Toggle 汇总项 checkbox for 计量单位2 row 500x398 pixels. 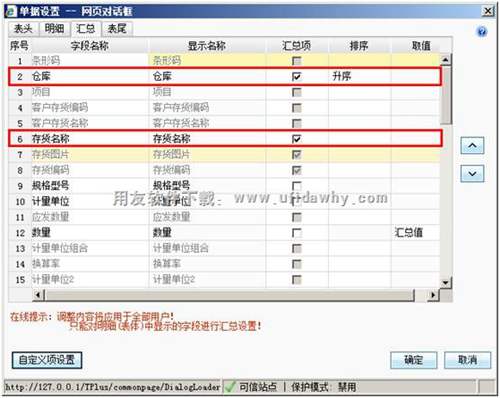click(x=296, y=280)
